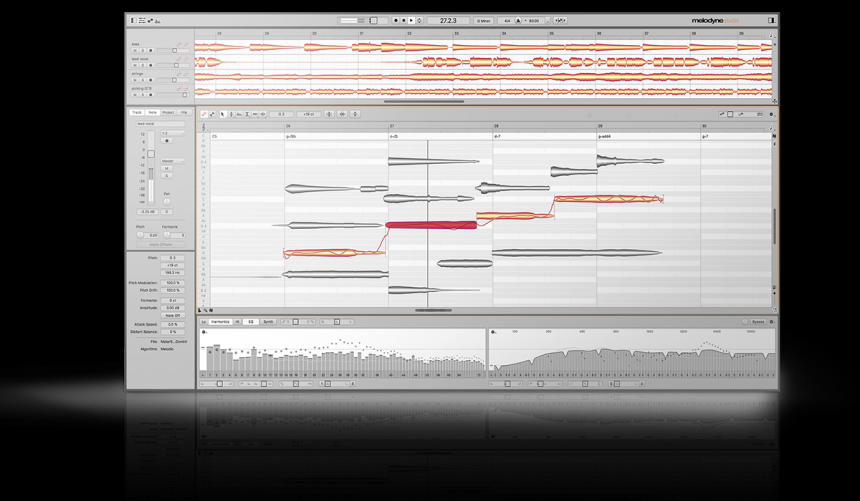This screenshot has width=860, height=501.
Task: Click the Autostretch icon right of tempo
Action: pyautogui.click(x=561, y=20)
